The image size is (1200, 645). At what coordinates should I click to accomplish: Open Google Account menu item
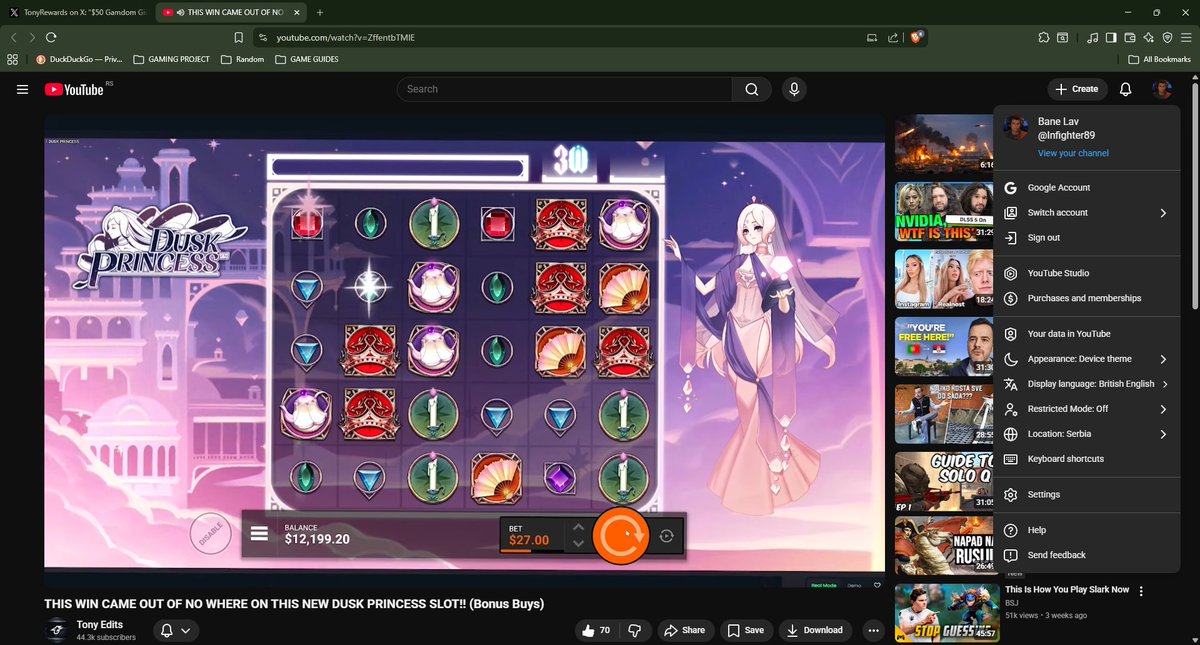click(1087, 188)
